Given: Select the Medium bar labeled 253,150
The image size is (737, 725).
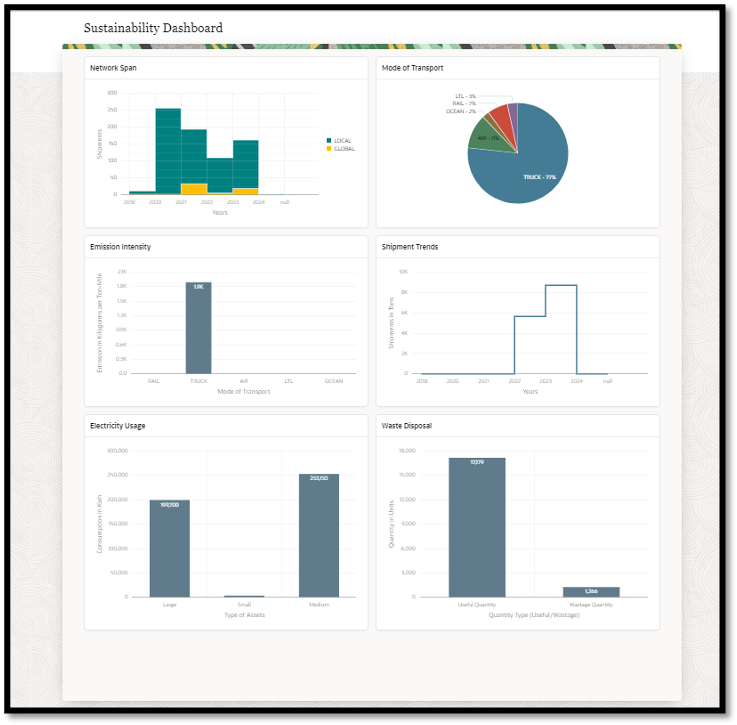Looking at the screenshot, I should 319,536.
